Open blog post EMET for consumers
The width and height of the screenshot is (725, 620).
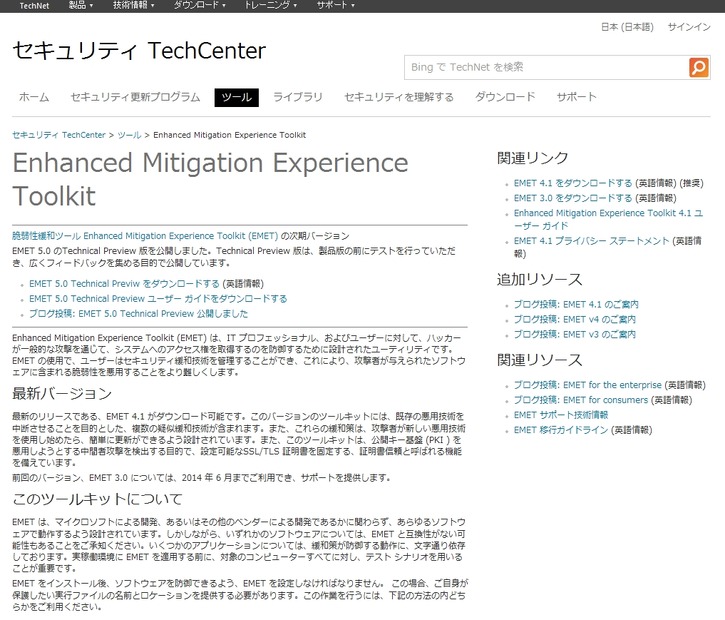(581, 400)
